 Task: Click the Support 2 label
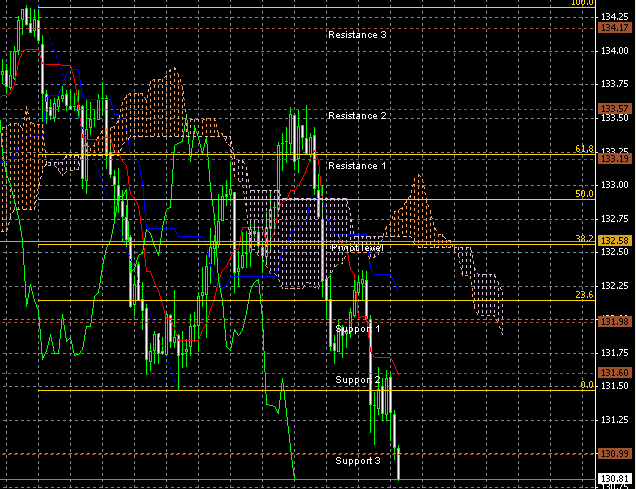[x=358, y=380]
